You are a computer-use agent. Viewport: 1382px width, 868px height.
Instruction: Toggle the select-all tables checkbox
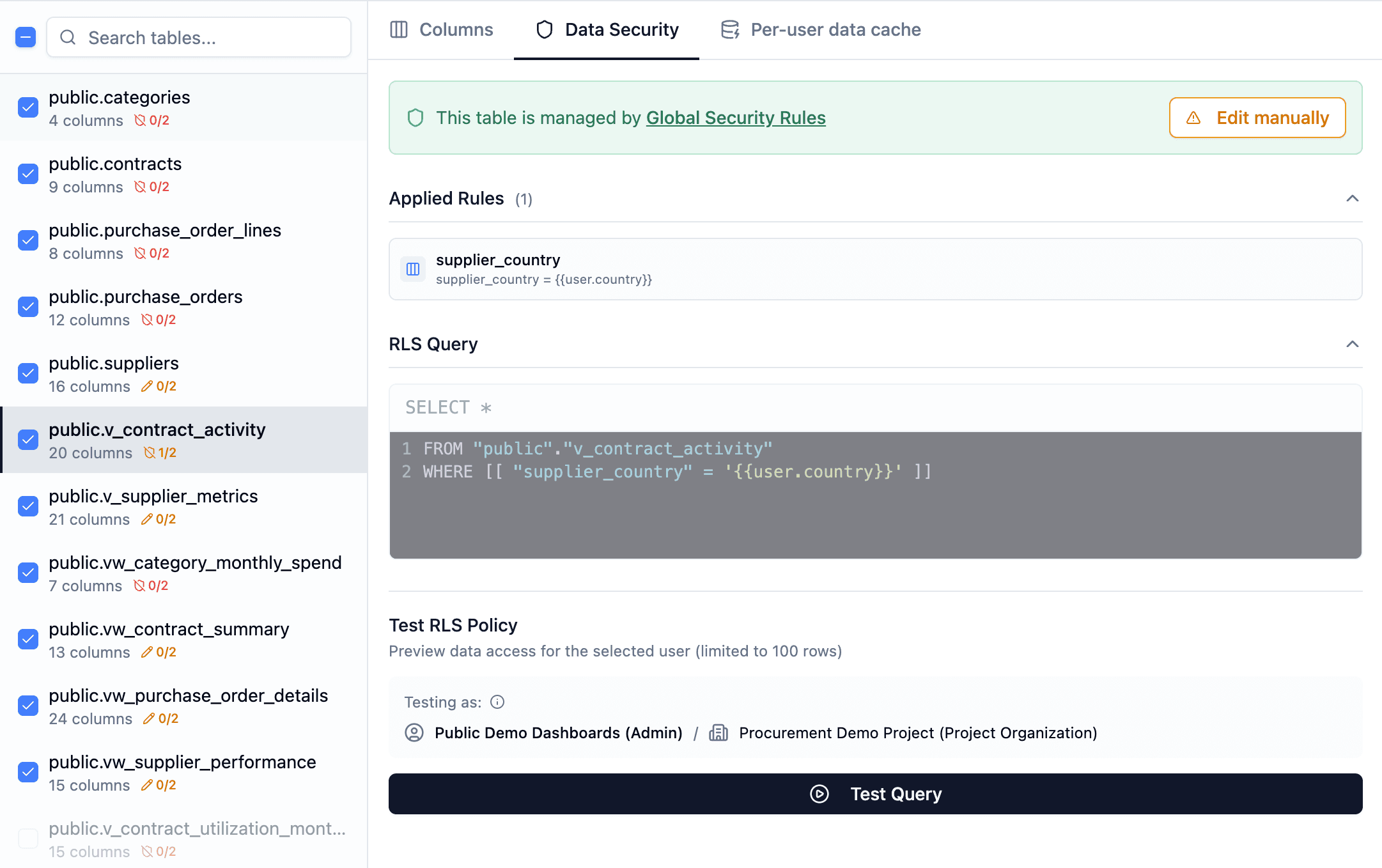coord(26,38)
